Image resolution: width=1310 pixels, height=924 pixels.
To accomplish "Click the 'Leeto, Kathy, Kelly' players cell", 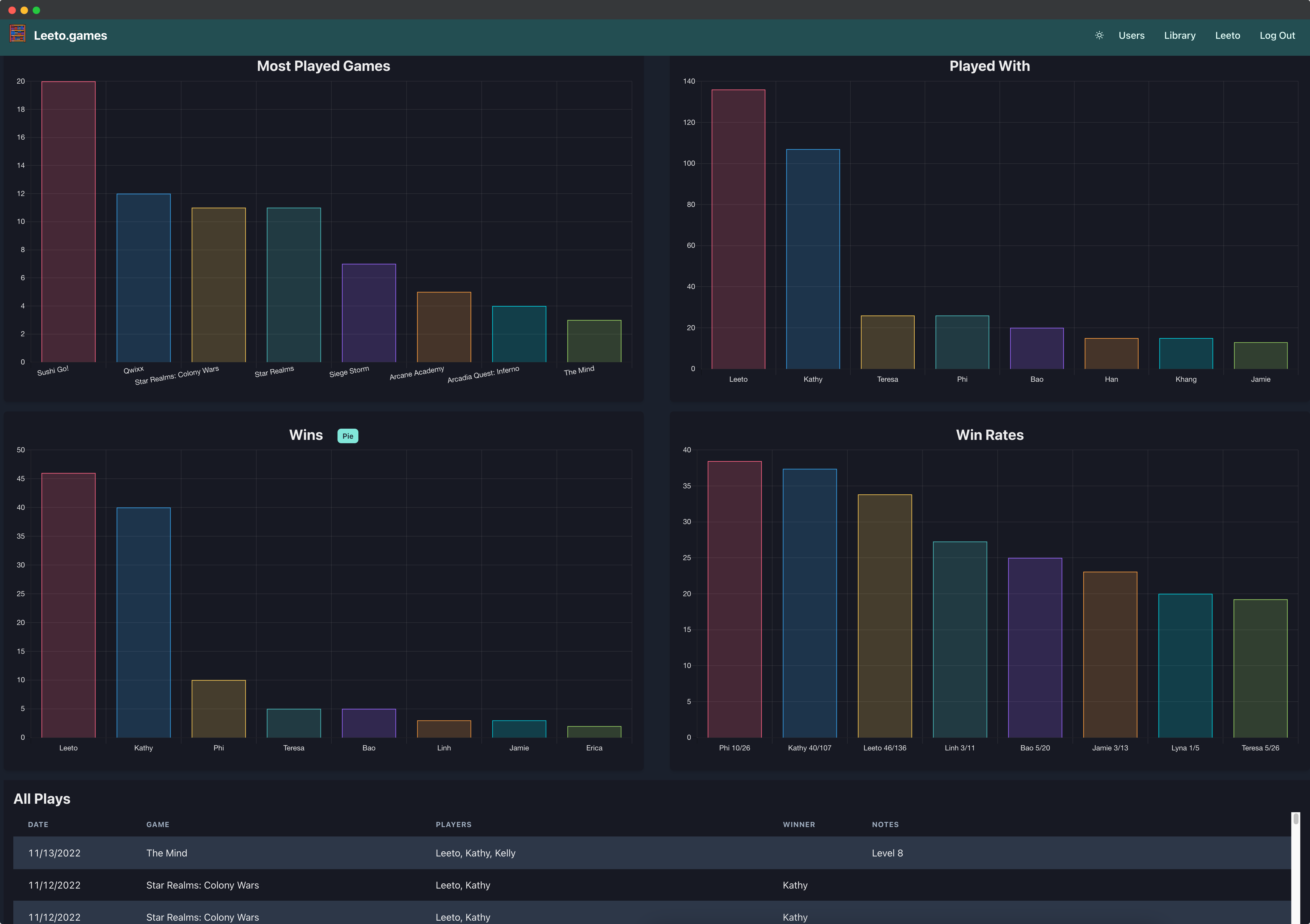I will [475, 853].
